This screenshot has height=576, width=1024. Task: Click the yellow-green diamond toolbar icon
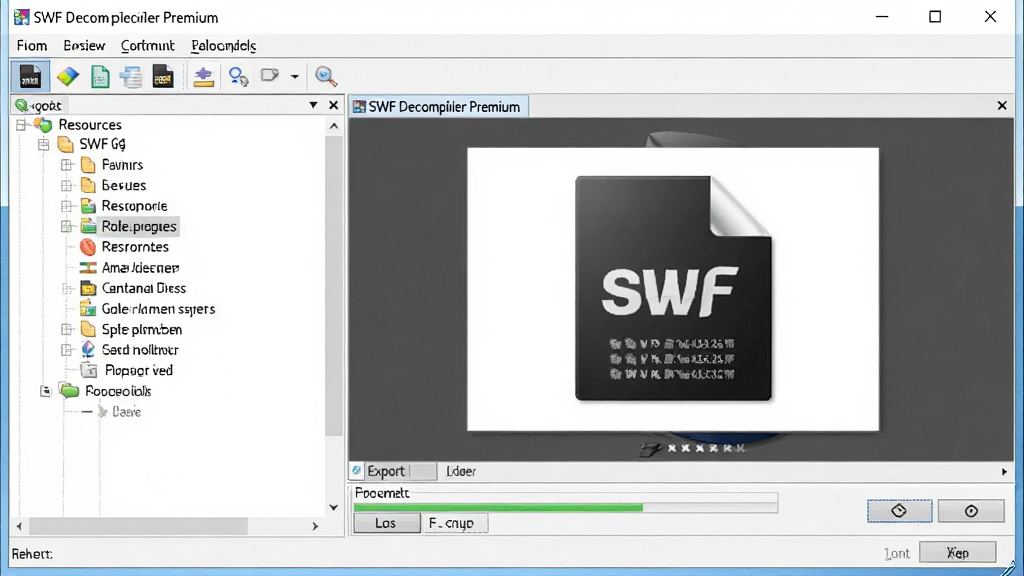(67, 76)
